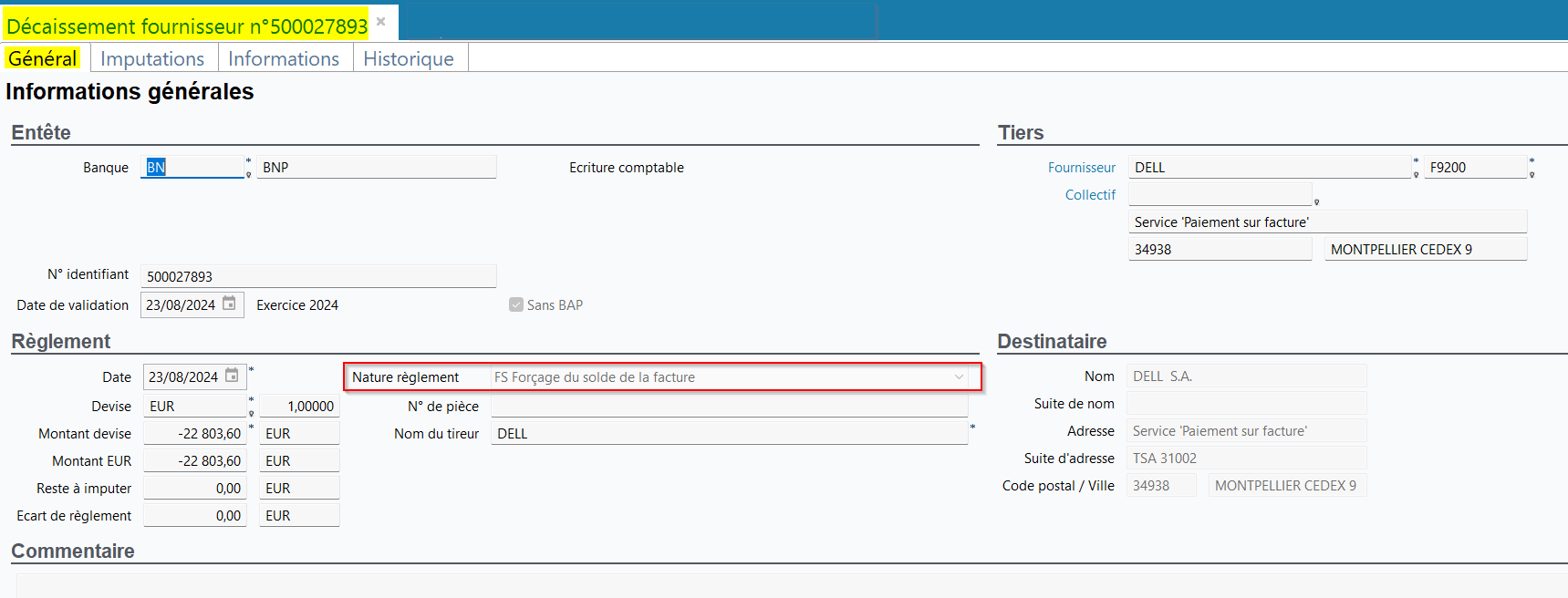Click Tiers address line Service 'Paiement sur facture'

point(1327,222)
